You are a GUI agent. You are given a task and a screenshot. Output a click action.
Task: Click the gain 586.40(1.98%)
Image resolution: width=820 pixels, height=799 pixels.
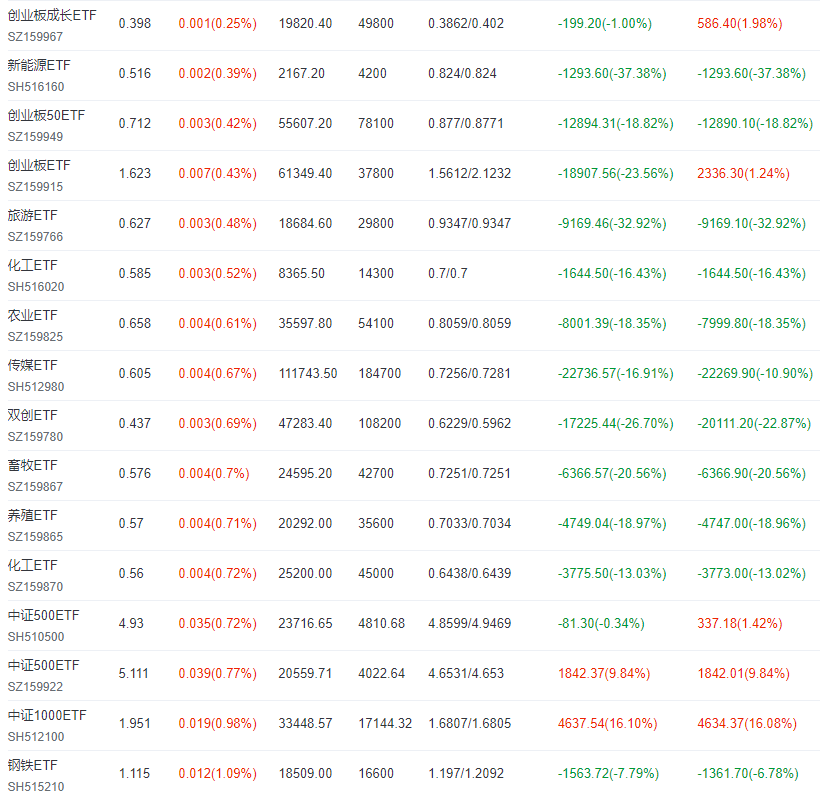click(x=739, y=24)
